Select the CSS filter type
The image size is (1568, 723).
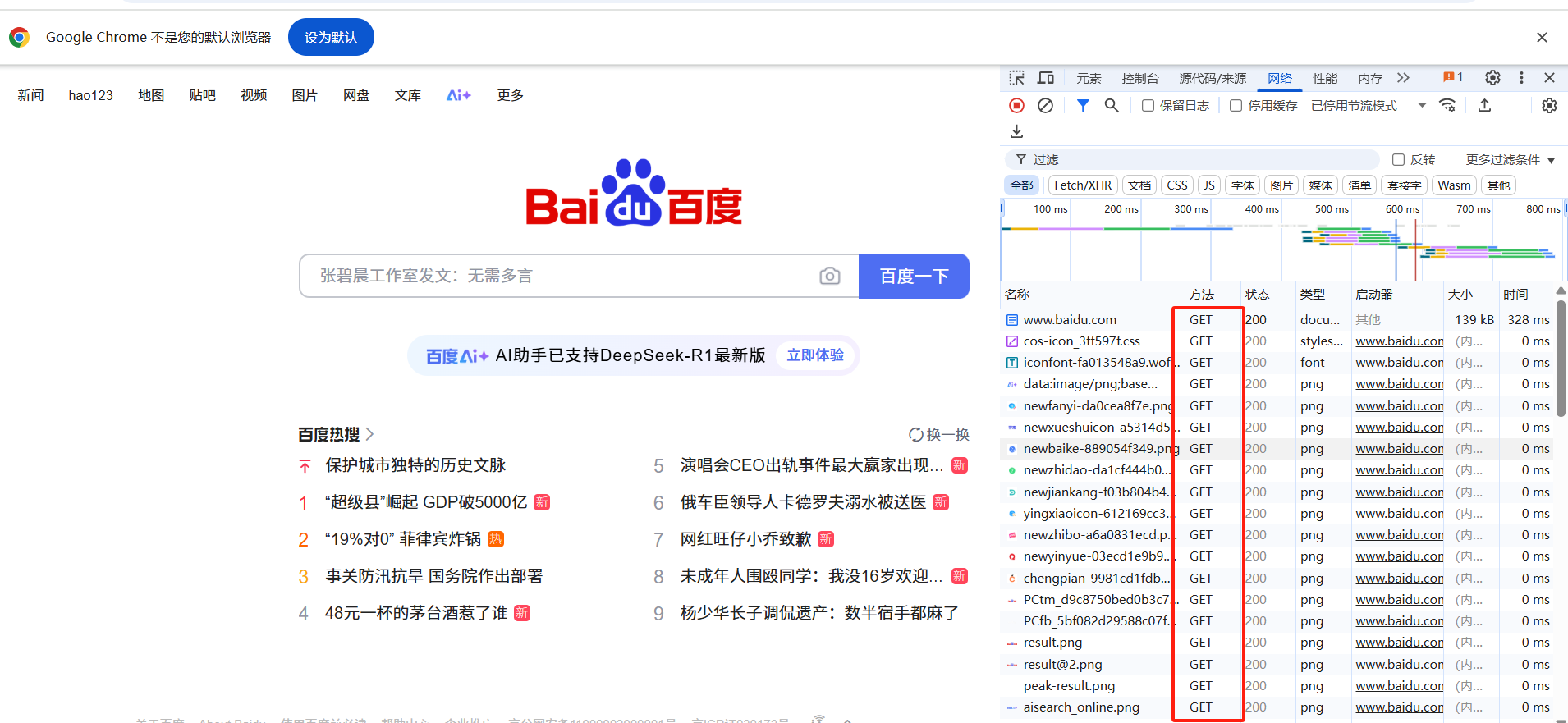coord(1177,185)
